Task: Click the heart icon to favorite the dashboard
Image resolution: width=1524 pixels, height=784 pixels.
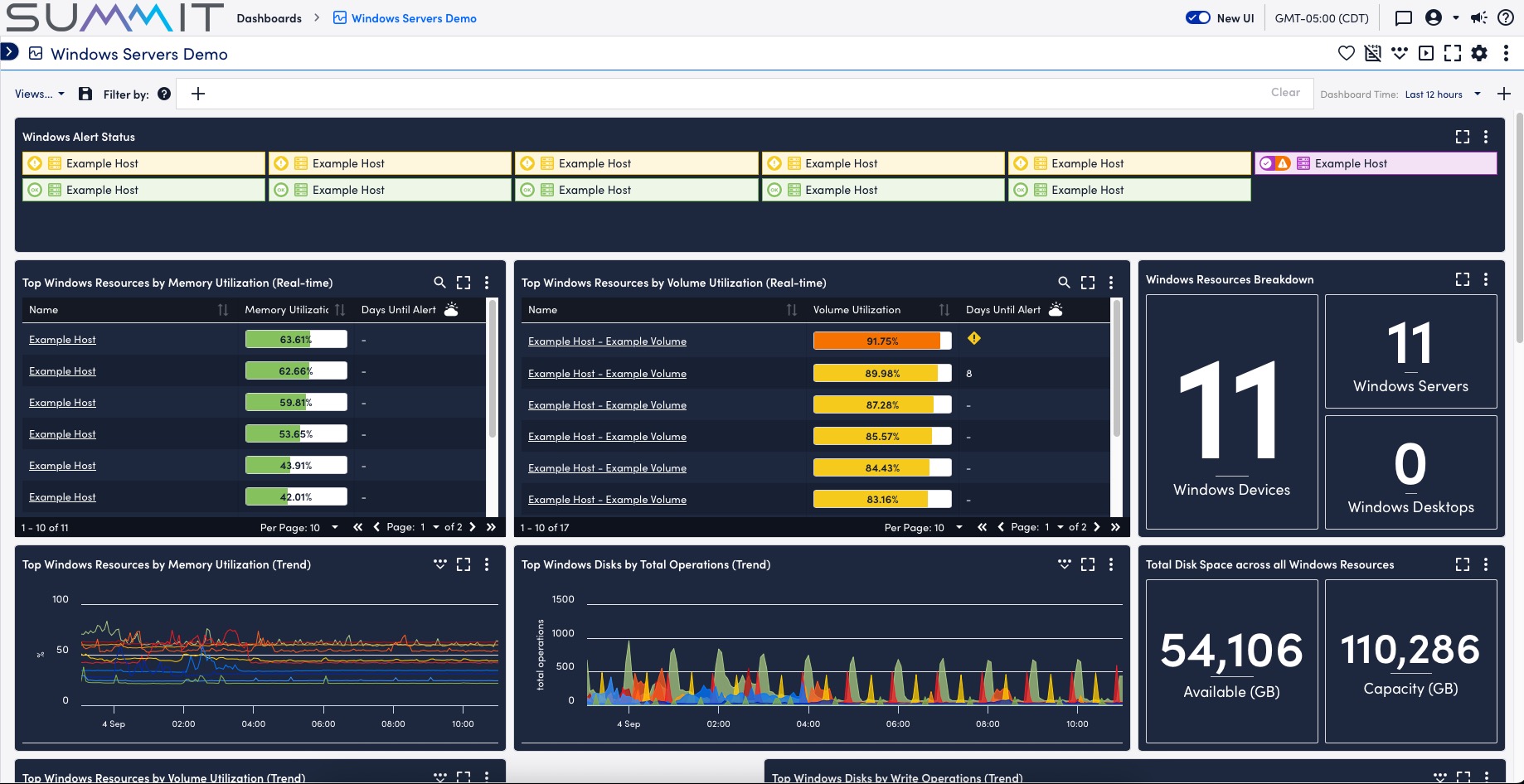Action: tap(1346, 52)
